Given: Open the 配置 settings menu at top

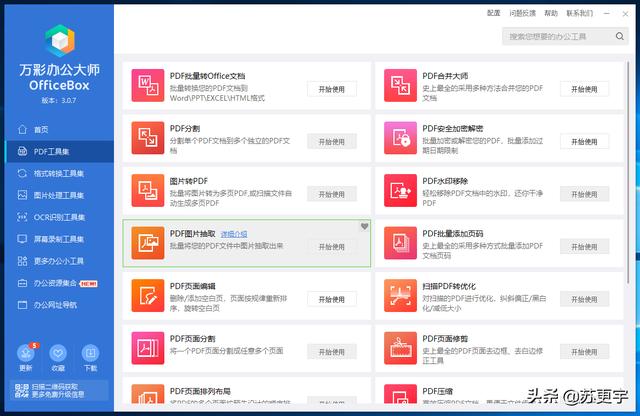Looking at the screenshot, I should pyautogui.click(x=493, y=14).
